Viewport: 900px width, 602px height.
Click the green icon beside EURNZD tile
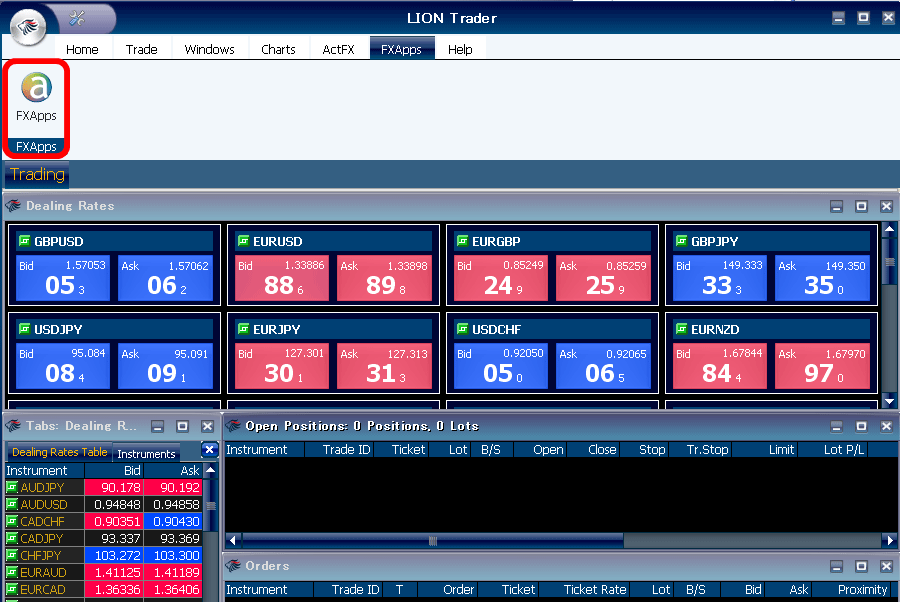(x=681, y=329)
